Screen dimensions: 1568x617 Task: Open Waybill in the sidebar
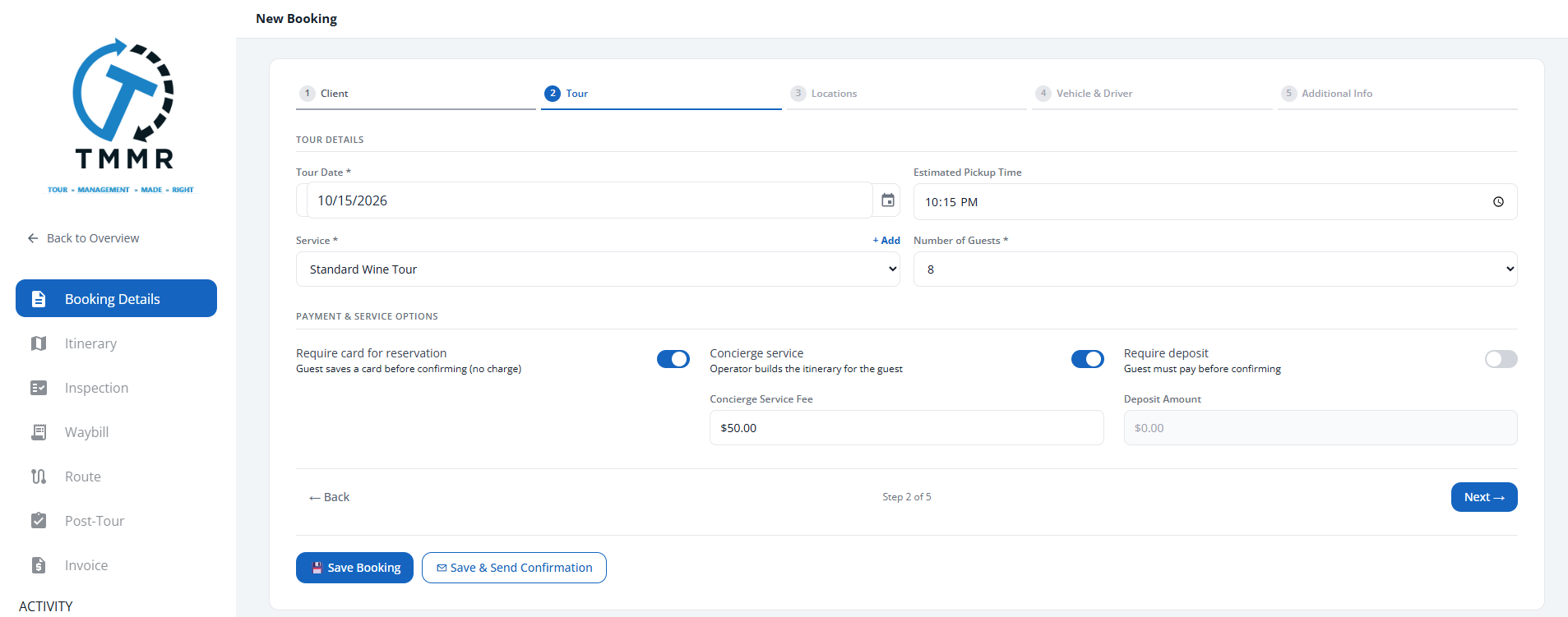[116, 432]
